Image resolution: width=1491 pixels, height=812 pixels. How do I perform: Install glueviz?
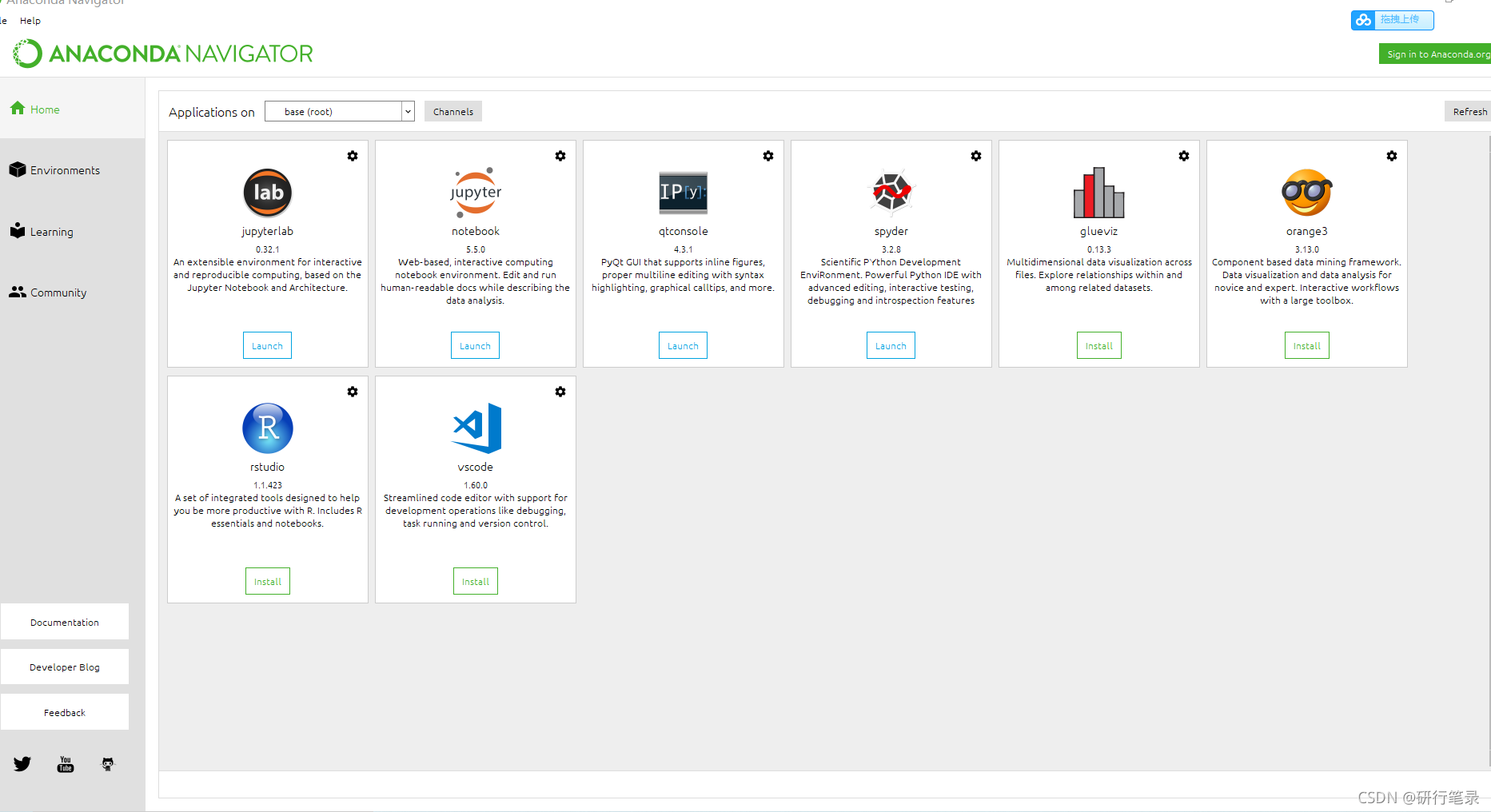(1099, 345)
